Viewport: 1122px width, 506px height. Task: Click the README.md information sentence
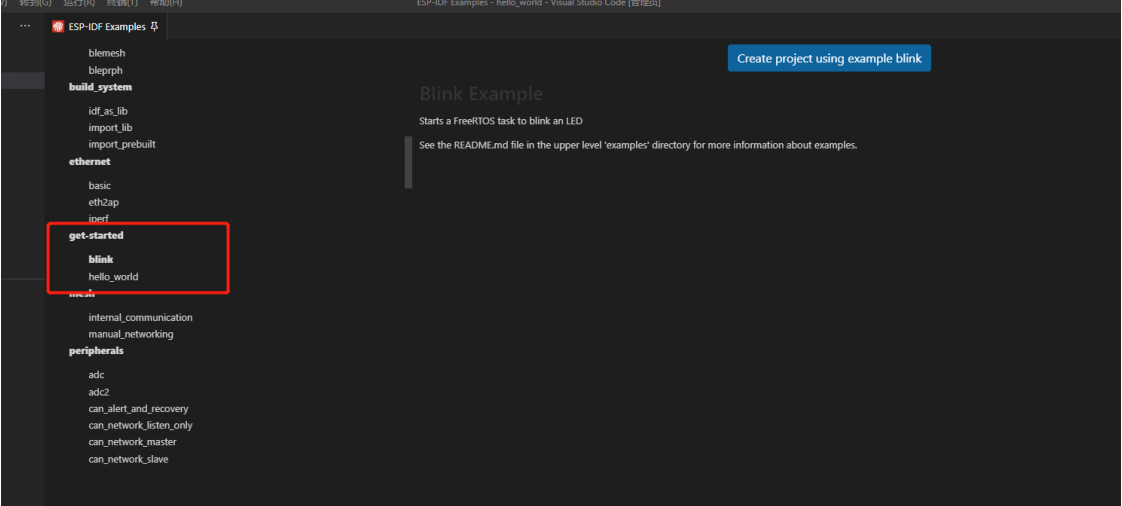[x=638, y=145]
